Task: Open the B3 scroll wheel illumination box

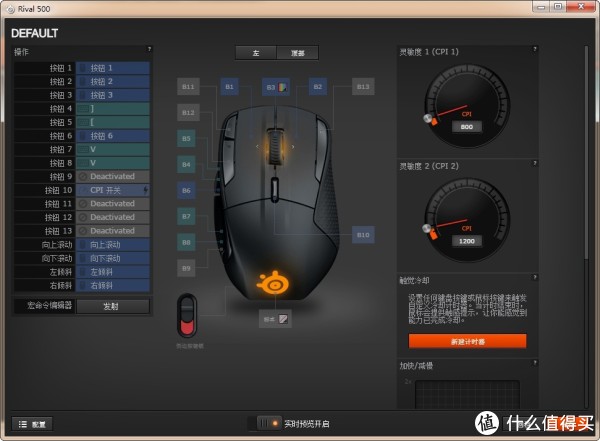Action: pyautogui.click(x=276, y=87)
